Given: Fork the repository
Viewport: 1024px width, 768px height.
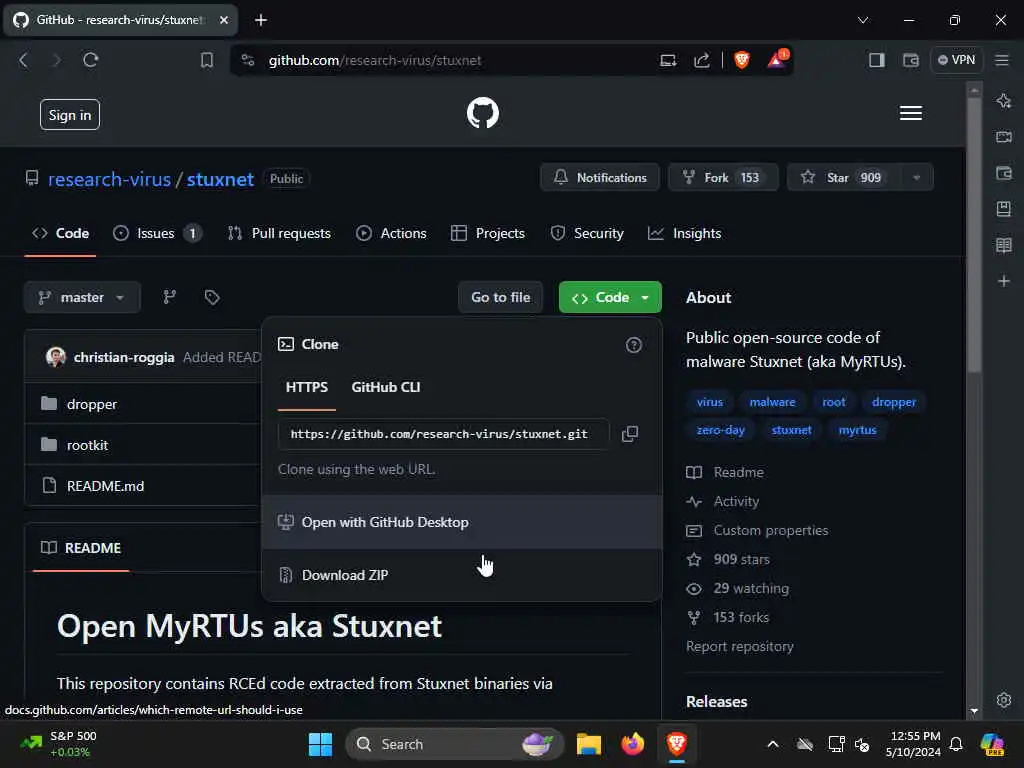Looking at the screenshot, I should coord(723,178).
